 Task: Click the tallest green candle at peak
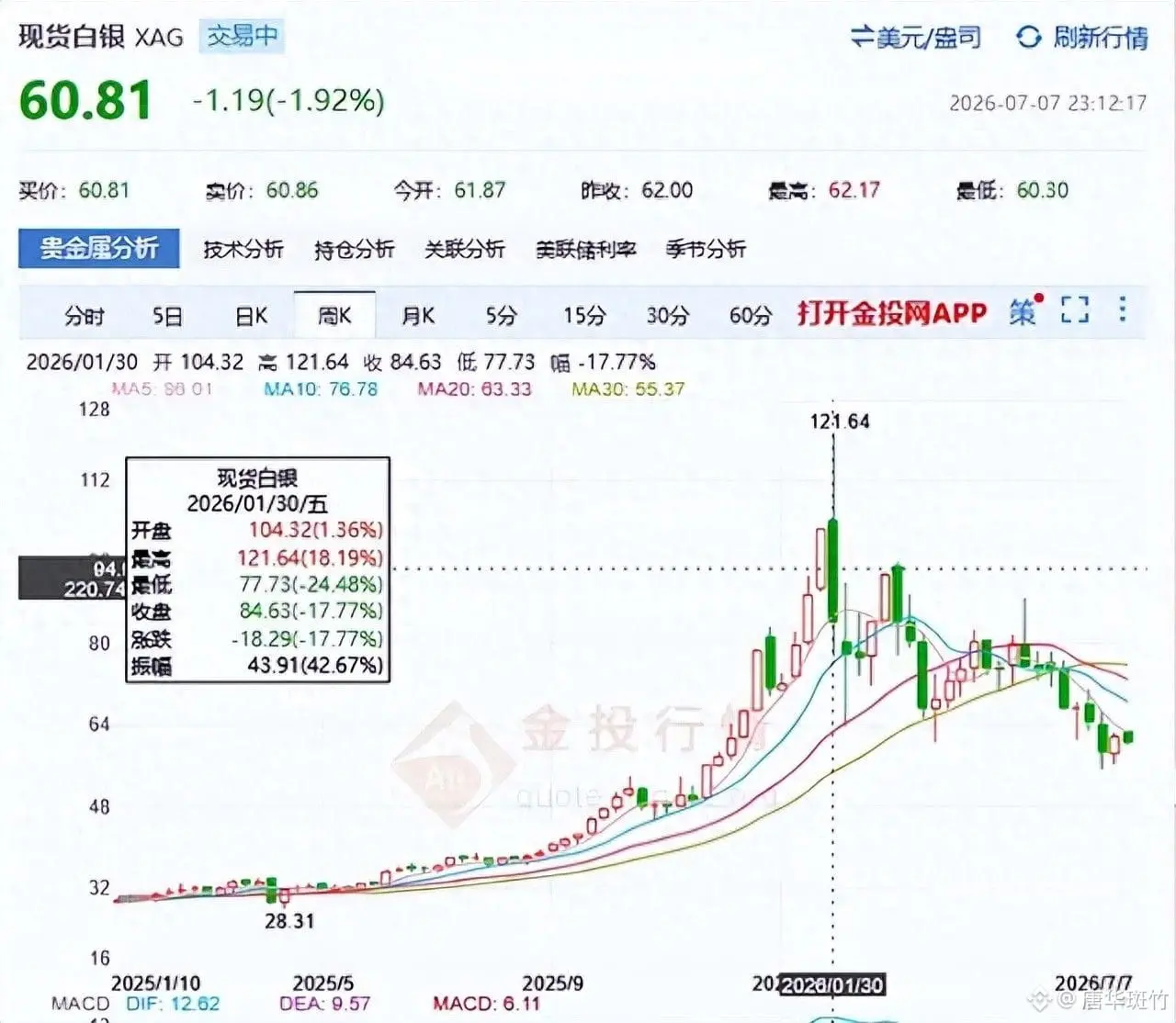pos(833,569)
